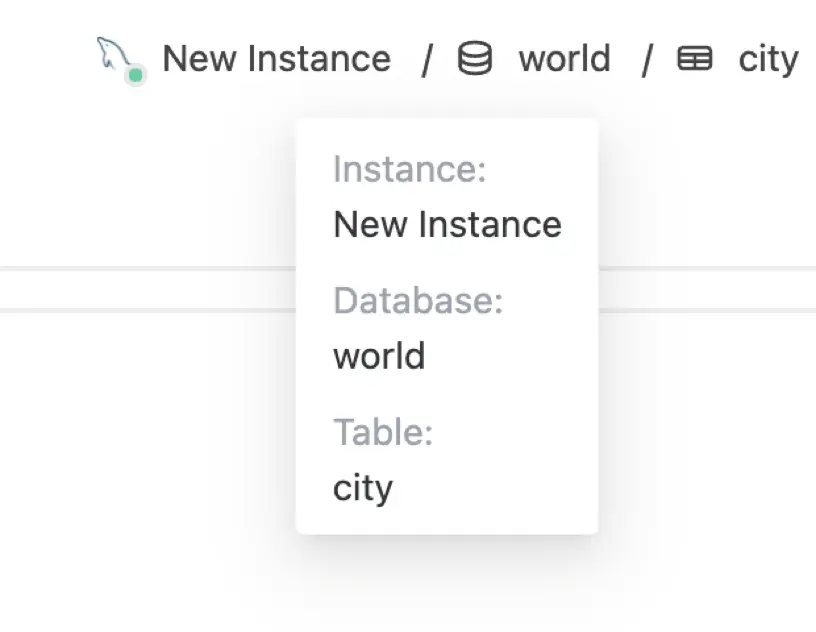Click the table grid icon before city

click(695, 58)
